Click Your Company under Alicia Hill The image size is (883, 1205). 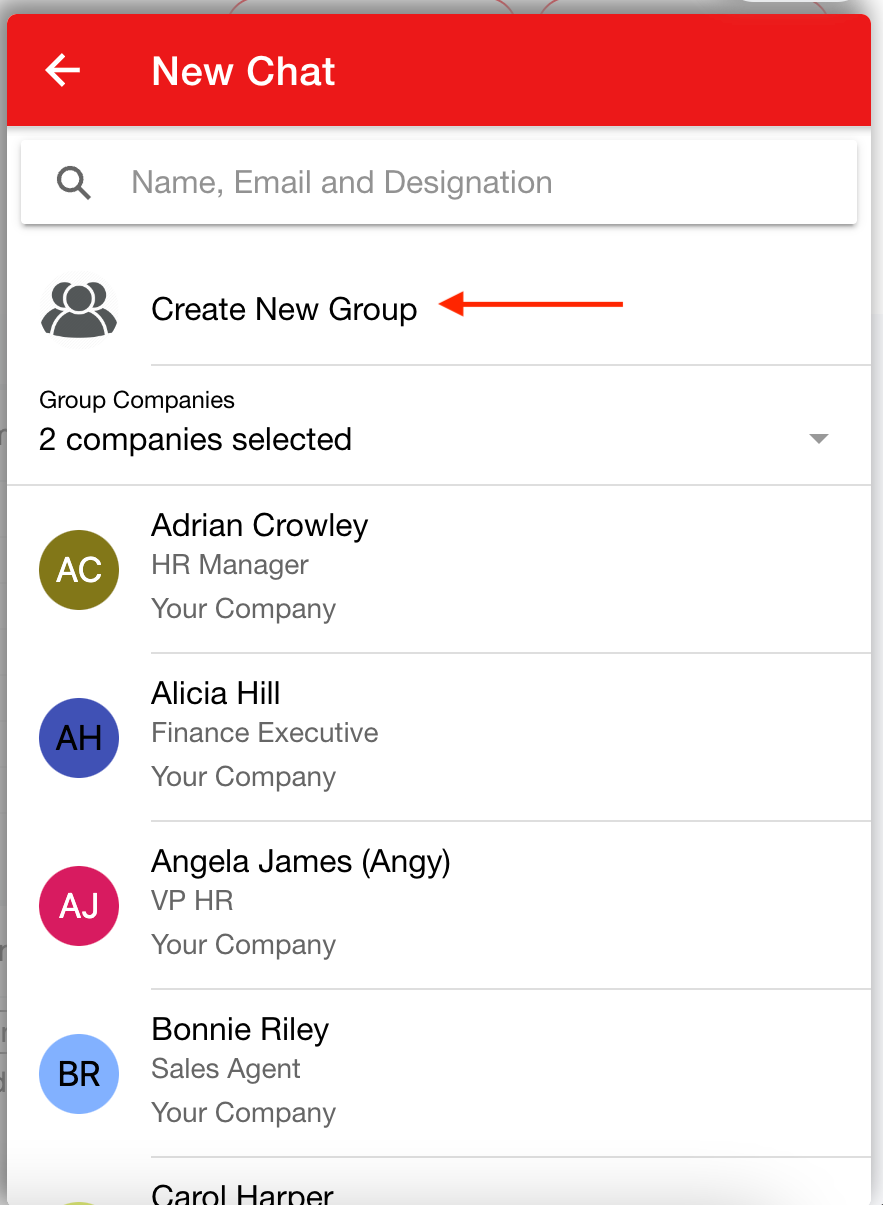[244, 777]
